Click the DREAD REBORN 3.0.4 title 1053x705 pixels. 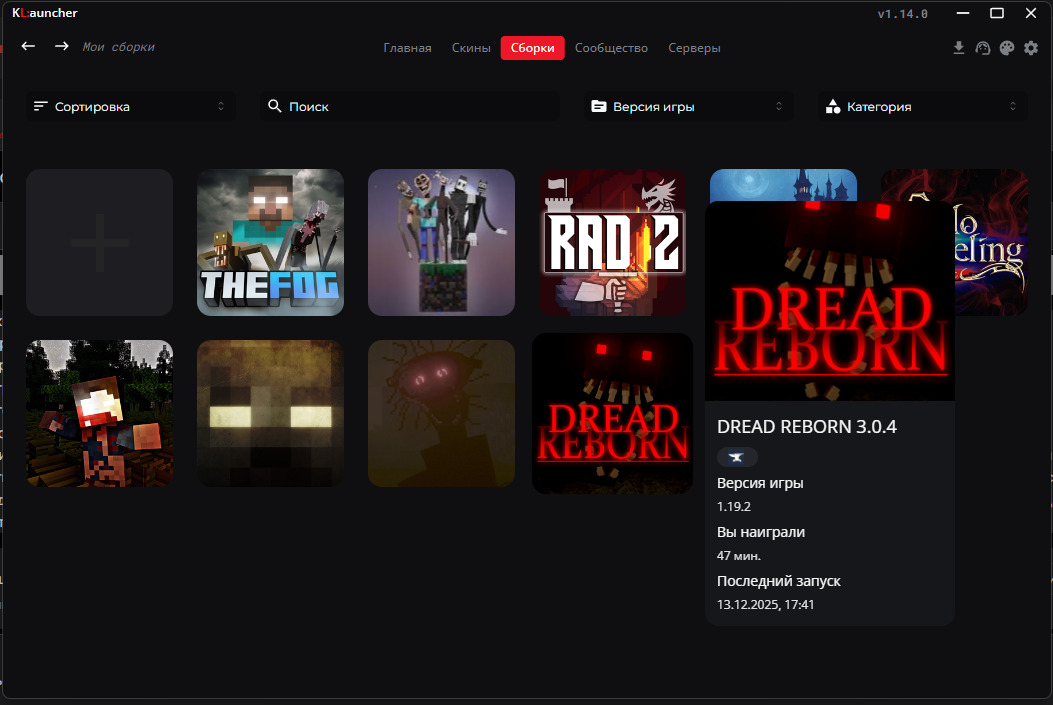(807, 427)
